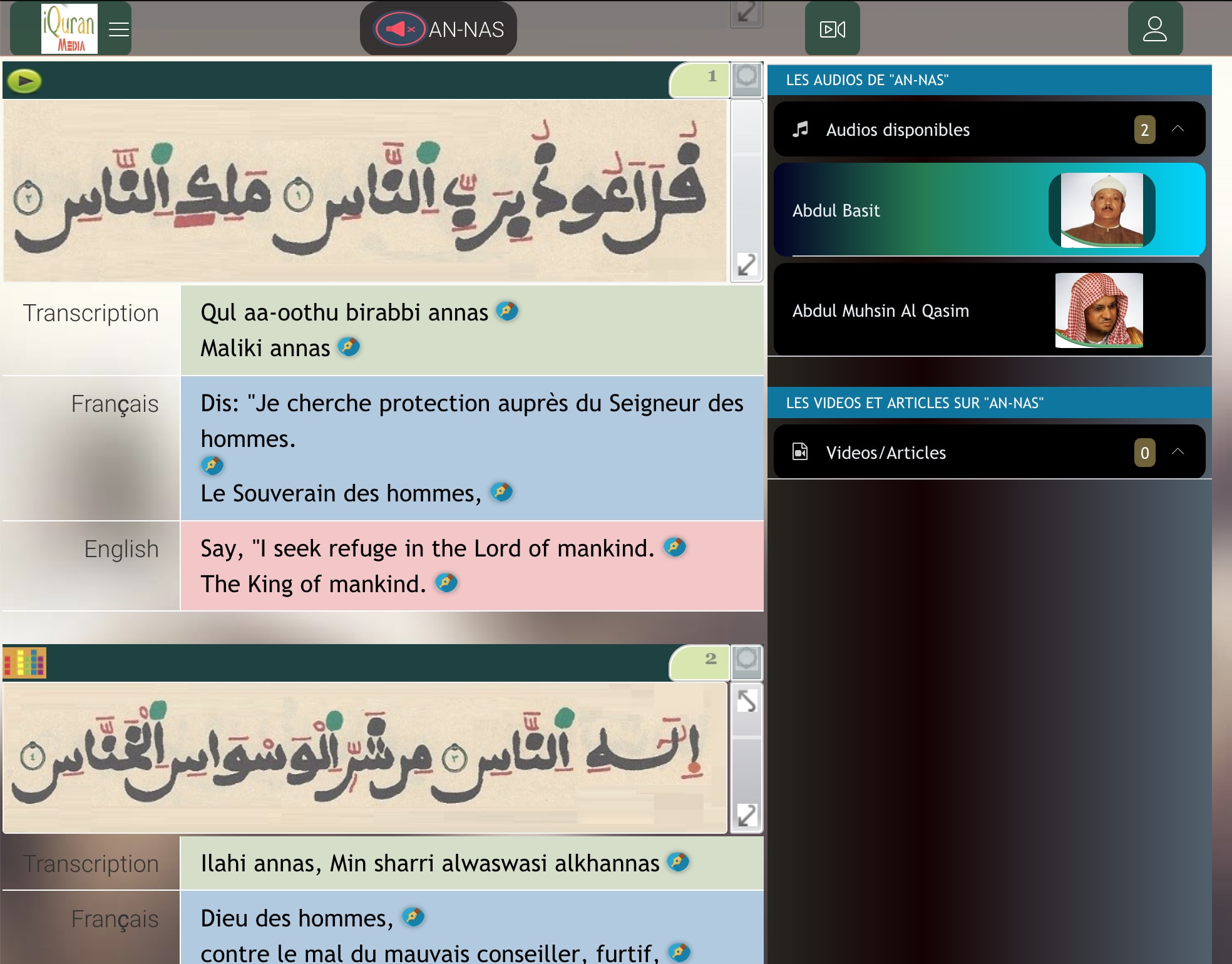
Task: Open the video camera button in header
Action: click(x=832, y=29)
